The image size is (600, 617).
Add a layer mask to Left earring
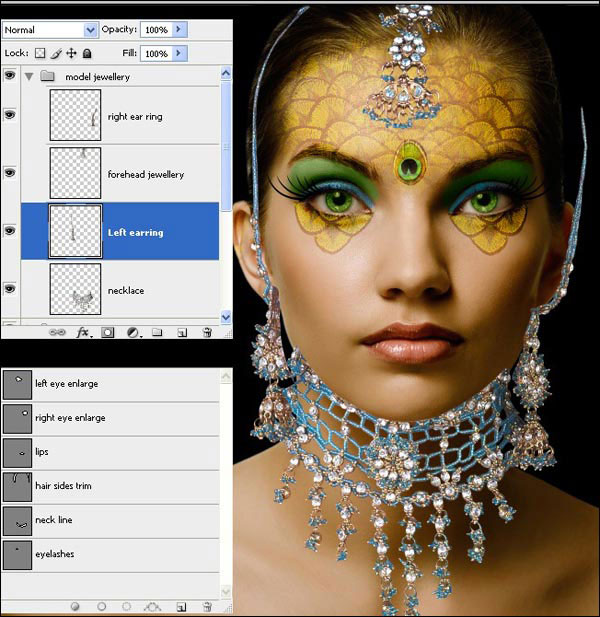click(108, 332)
